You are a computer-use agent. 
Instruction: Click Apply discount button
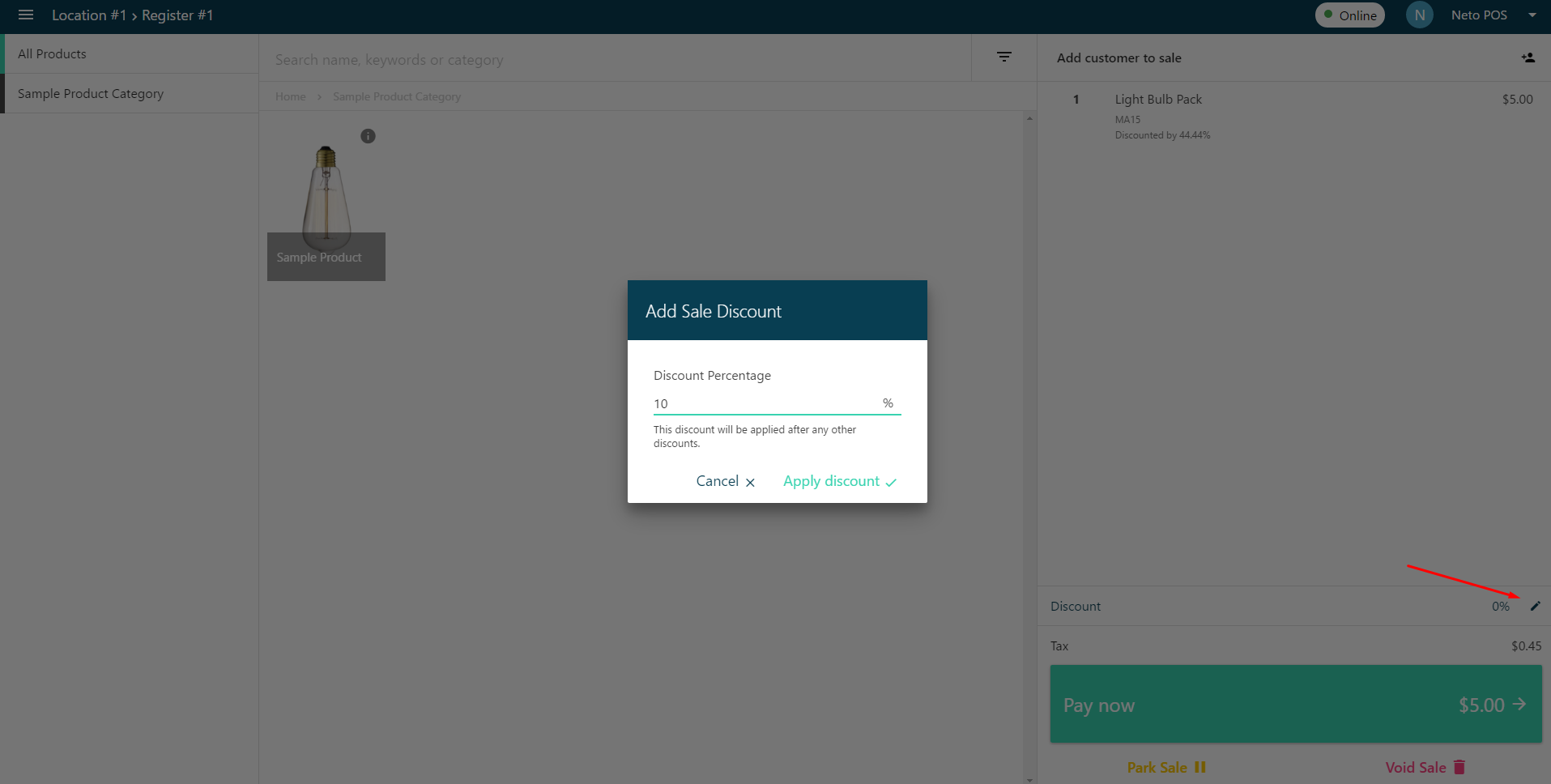(840, 481)
